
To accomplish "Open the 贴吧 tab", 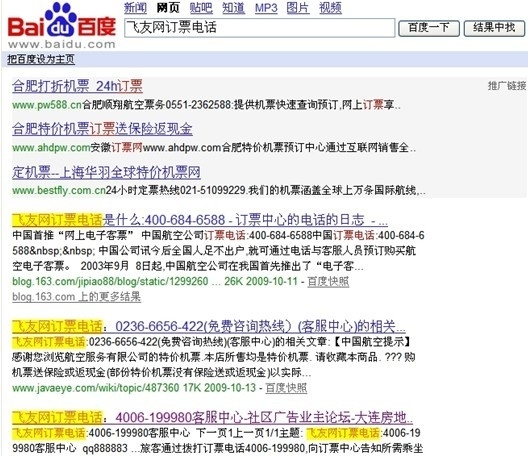I will 201,7.
